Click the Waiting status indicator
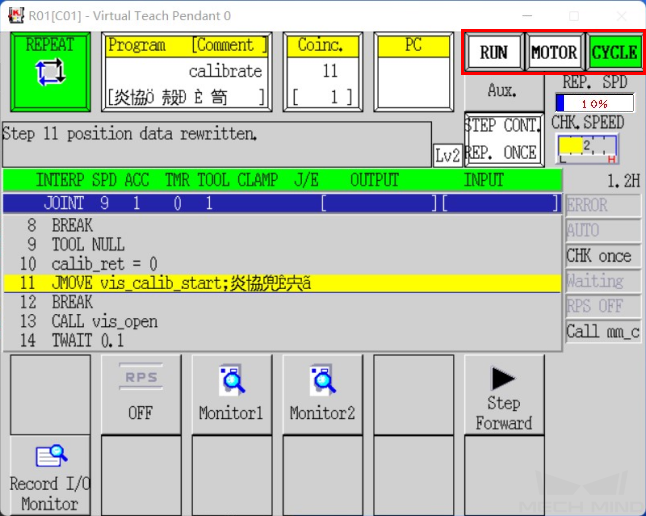Screen dimensions: 646x516 603,281
